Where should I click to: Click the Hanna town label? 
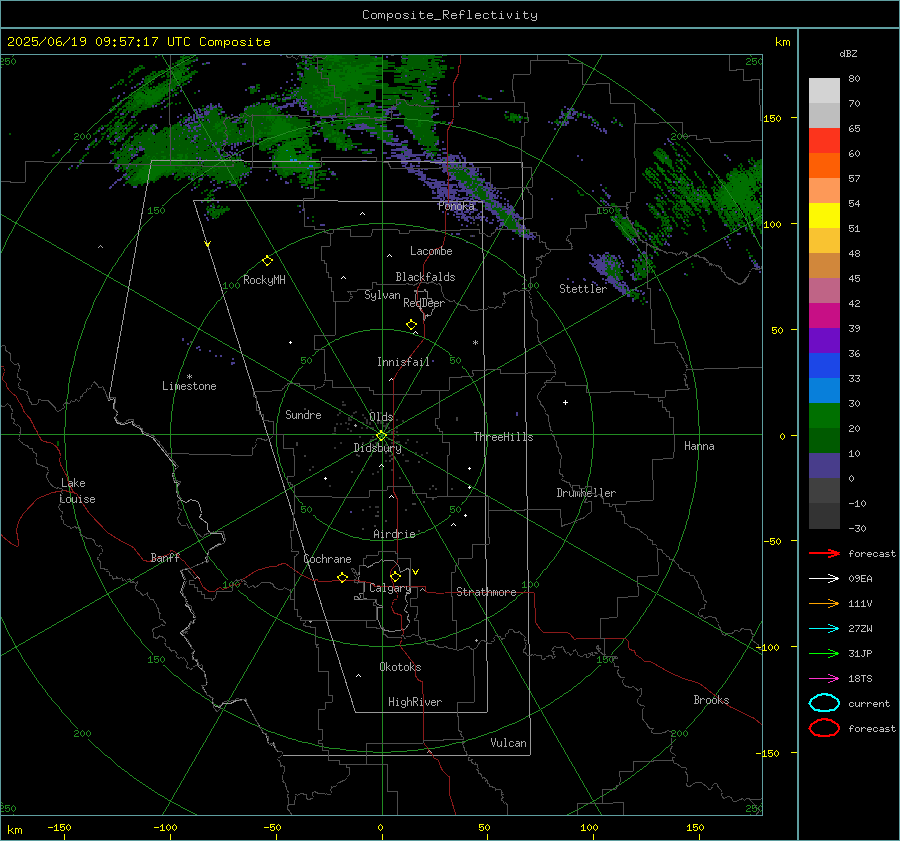699,446
